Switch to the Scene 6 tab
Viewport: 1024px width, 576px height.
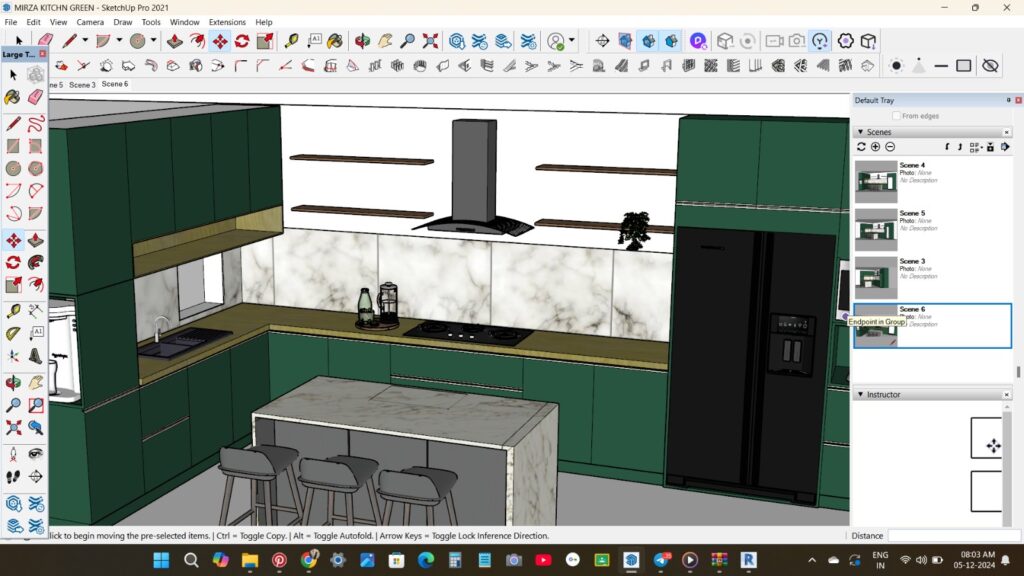[x=115, y=84]
